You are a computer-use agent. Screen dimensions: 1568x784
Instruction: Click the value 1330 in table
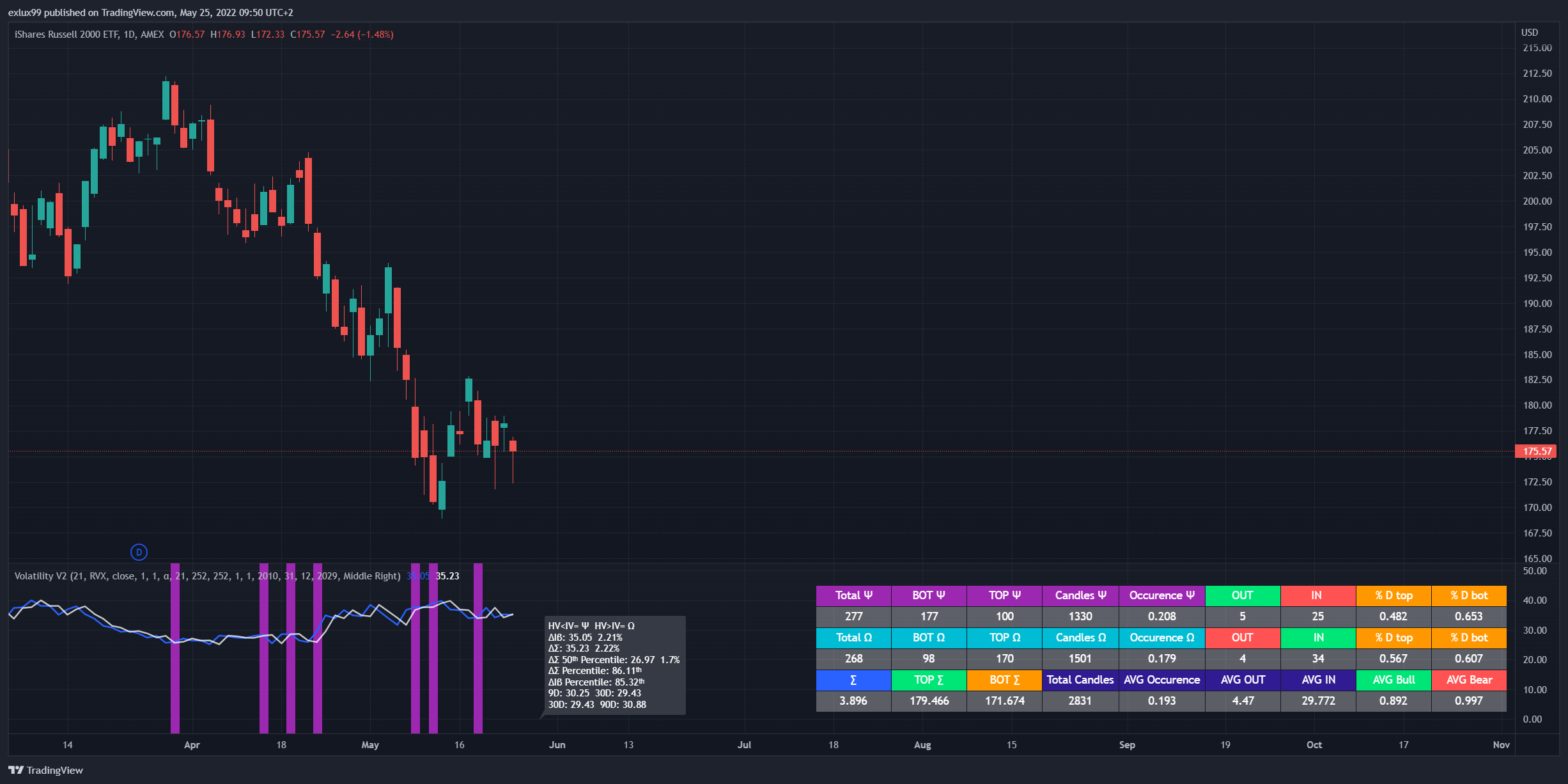click(x=1080, y=616)
